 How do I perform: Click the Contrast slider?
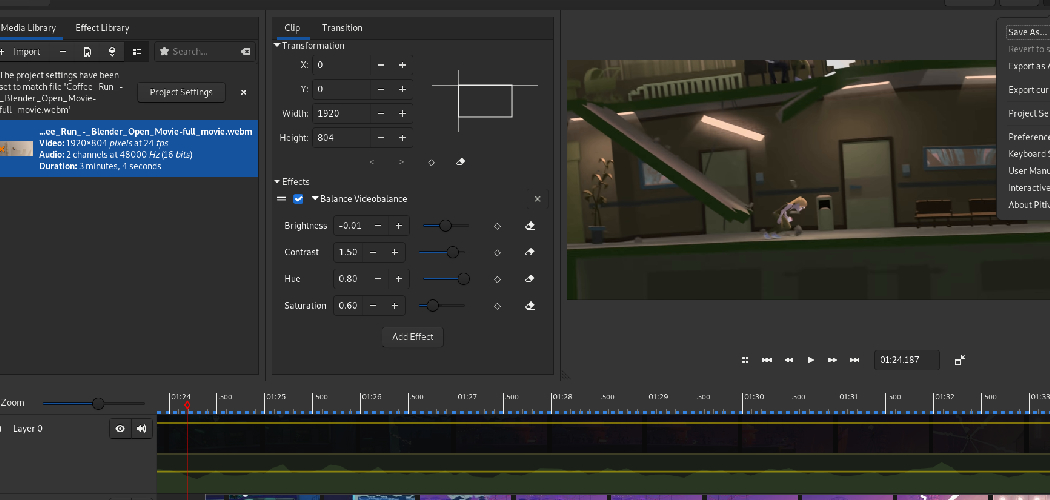442,252
